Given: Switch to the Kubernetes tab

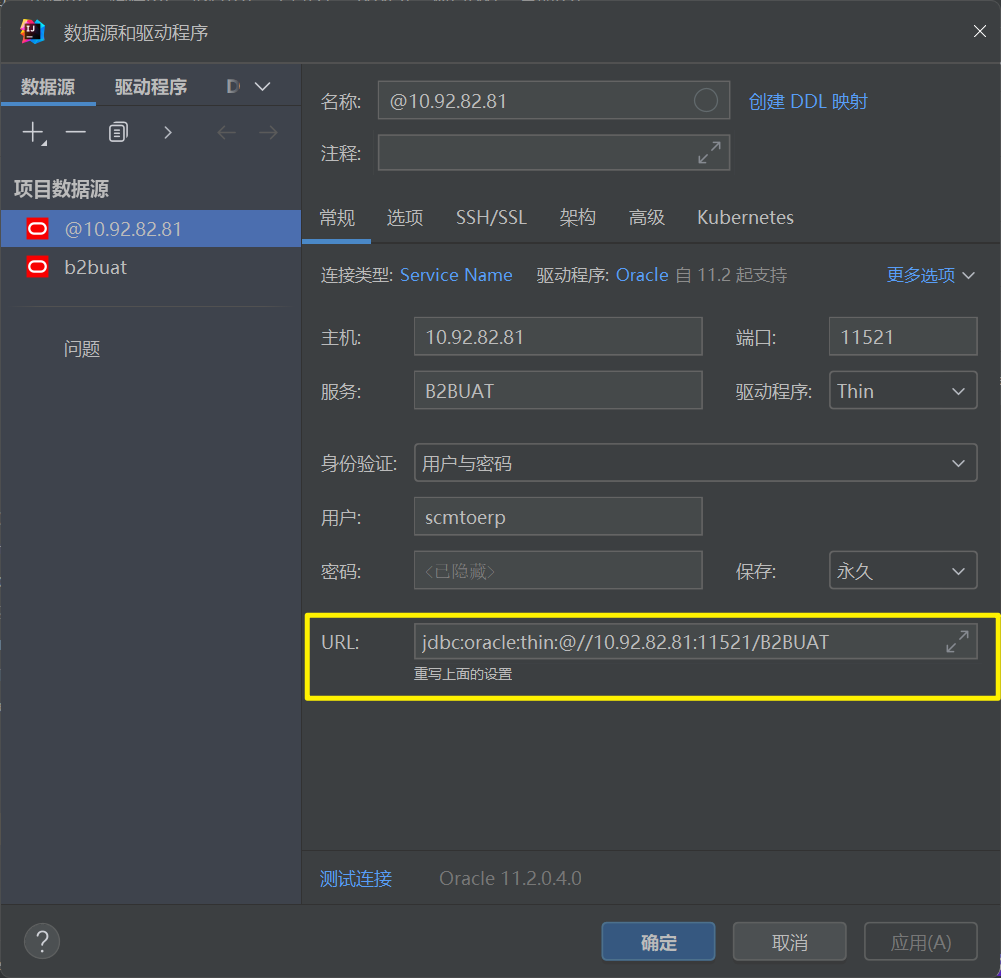Looking at the screenshot, I should [745, 217].
